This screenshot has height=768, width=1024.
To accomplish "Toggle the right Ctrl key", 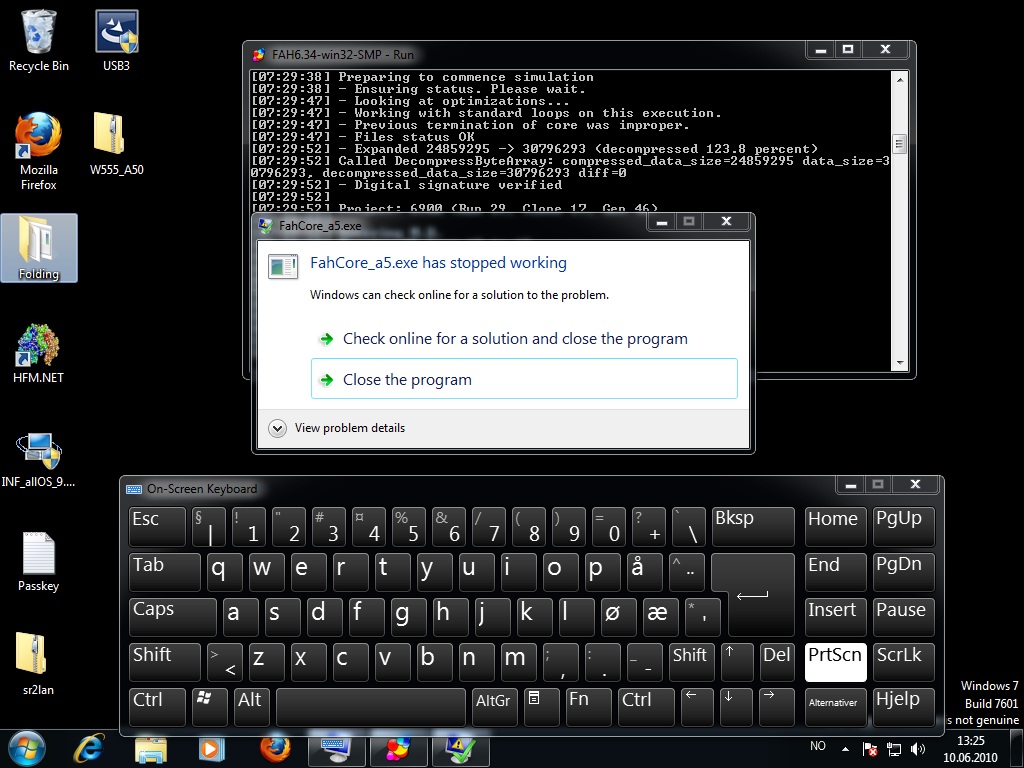I will (647, 707).
